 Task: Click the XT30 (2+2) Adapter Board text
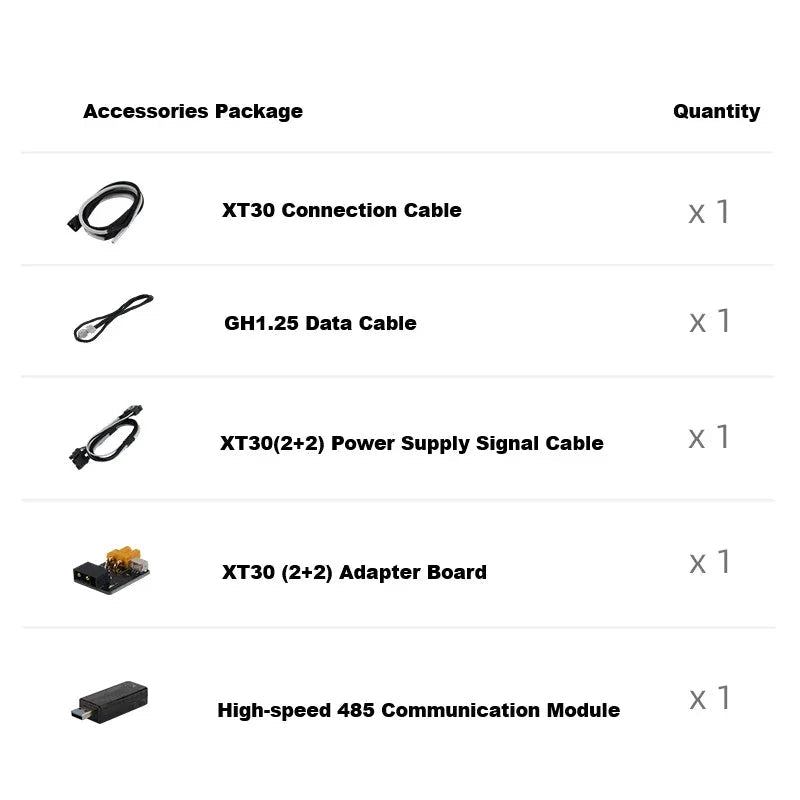click(x=354, y=572)
